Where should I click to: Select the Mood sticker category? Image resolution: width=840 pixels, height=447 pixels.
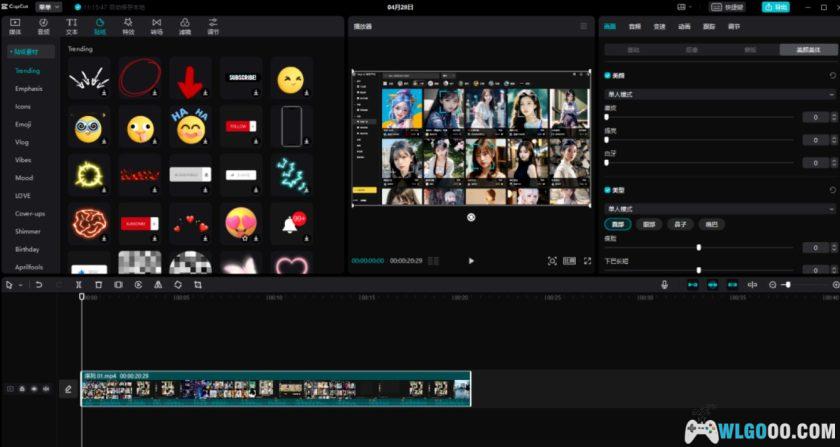pyautogui.click(x=24, y=177)
